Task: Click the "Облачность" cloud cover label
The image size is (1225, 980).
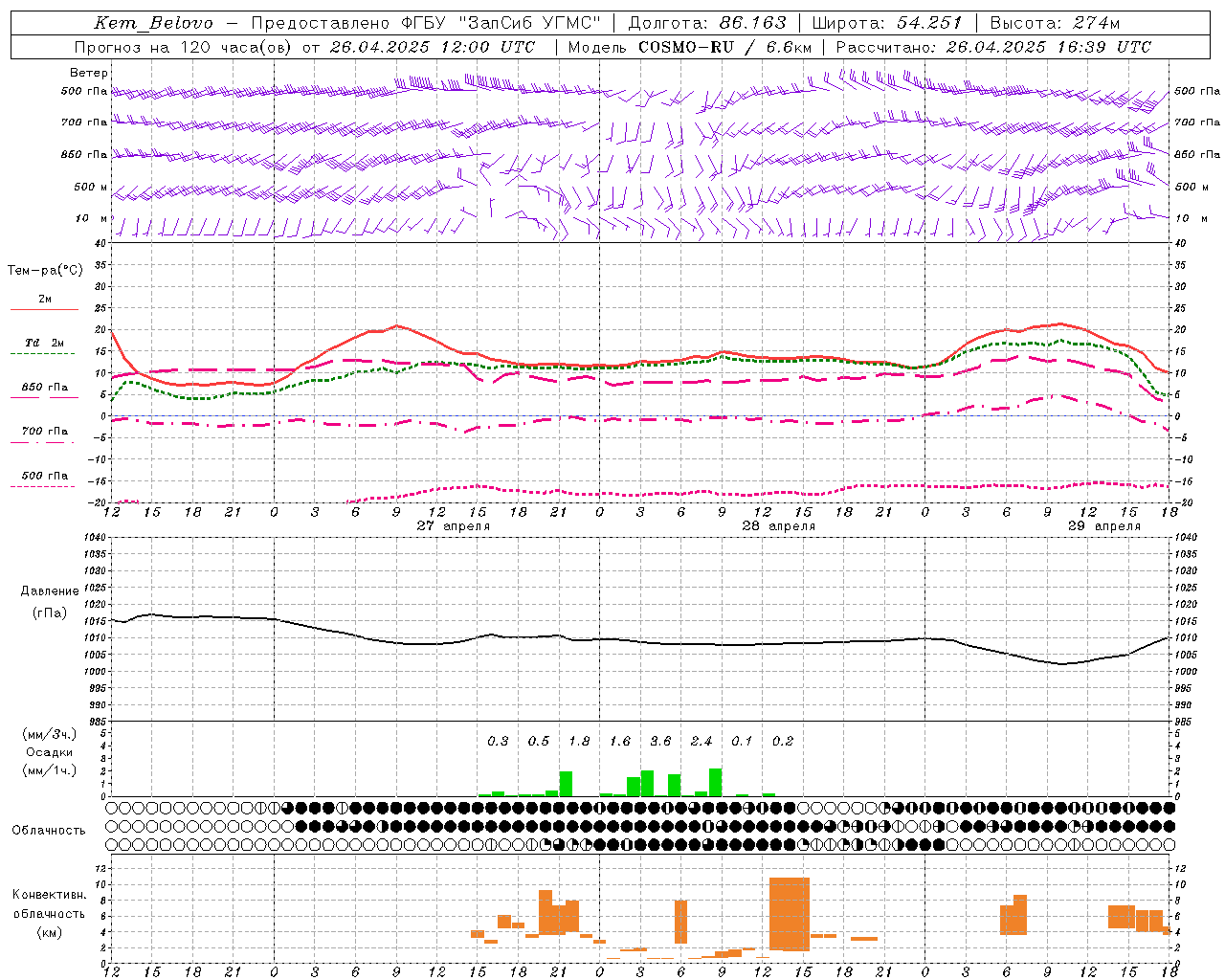Action: [49, 831]
